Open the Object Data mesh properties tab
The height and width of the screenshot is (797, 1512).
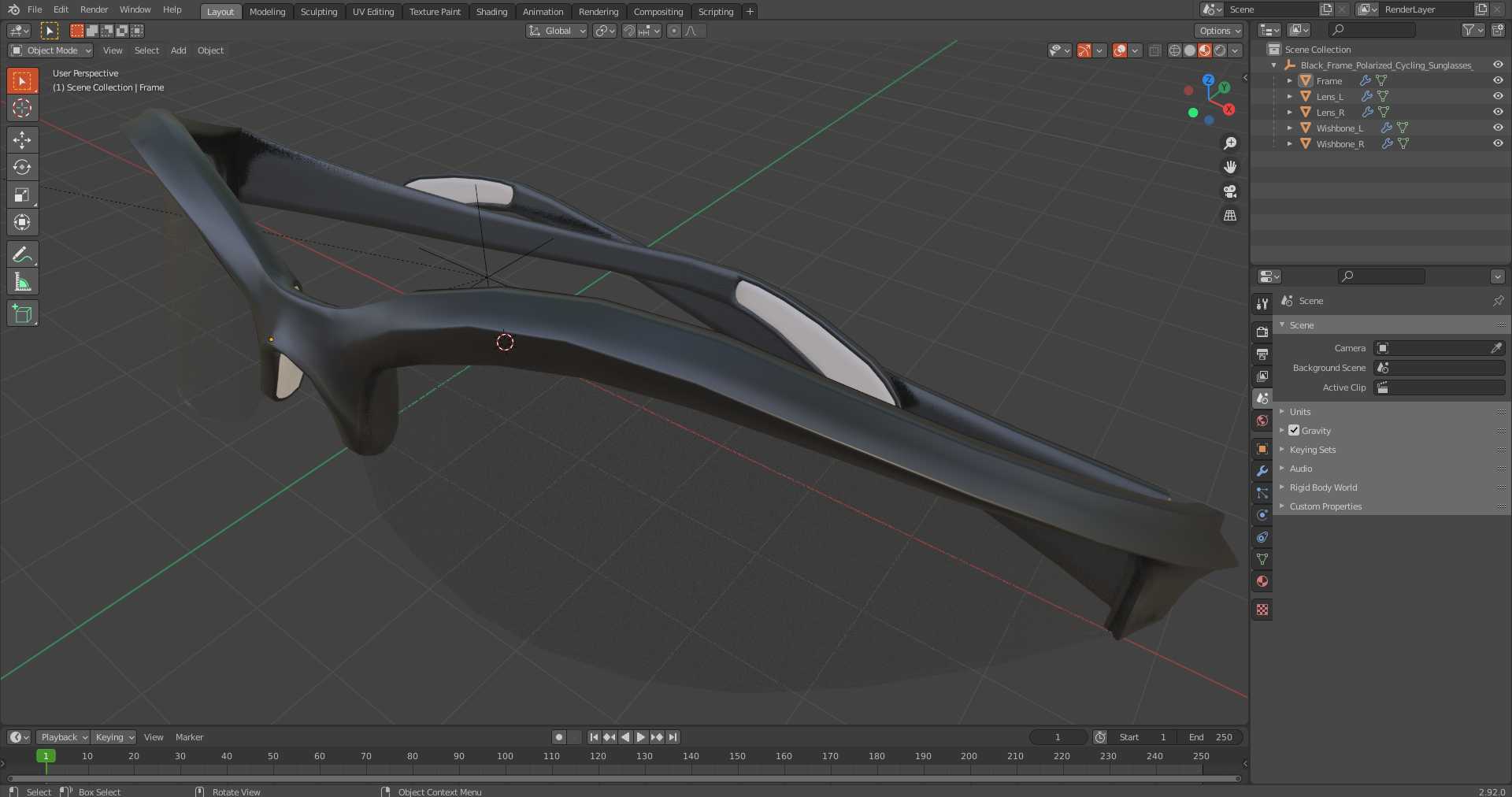(1262, 558)
